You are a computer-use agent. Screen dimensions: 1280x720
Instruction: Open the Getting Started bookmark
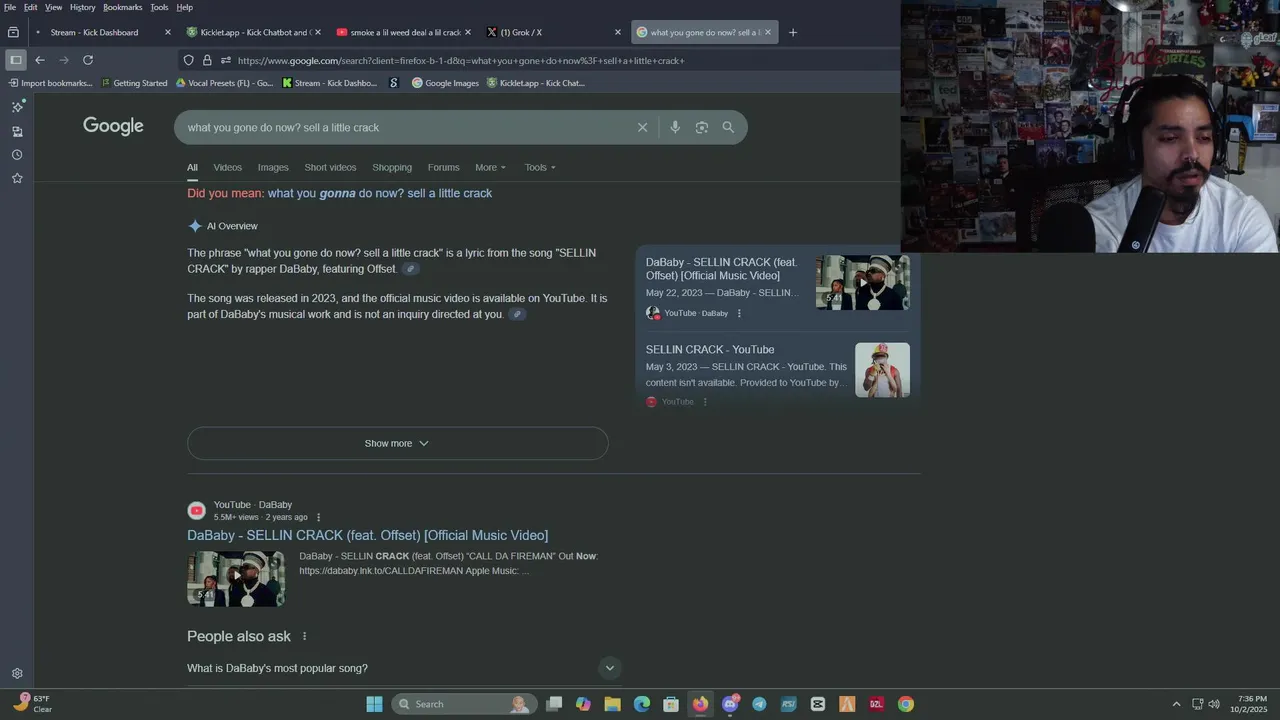pos(134,83)
